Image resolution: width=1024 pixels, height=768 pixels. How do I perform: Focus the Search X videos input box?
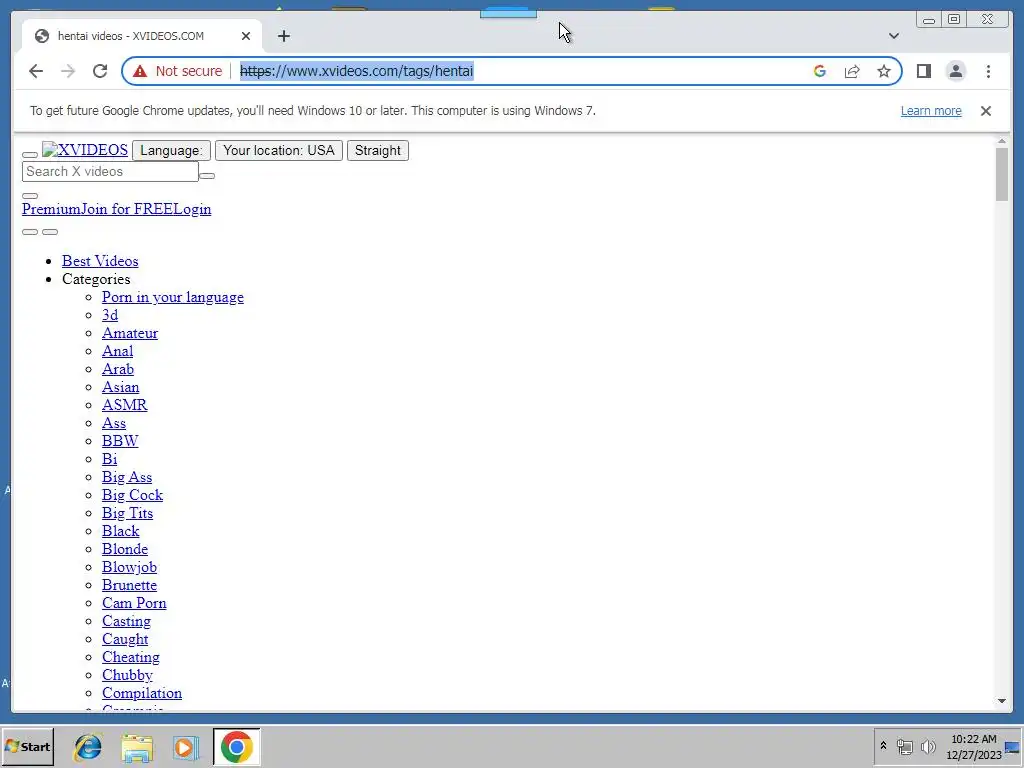click(x=110, y=171)
